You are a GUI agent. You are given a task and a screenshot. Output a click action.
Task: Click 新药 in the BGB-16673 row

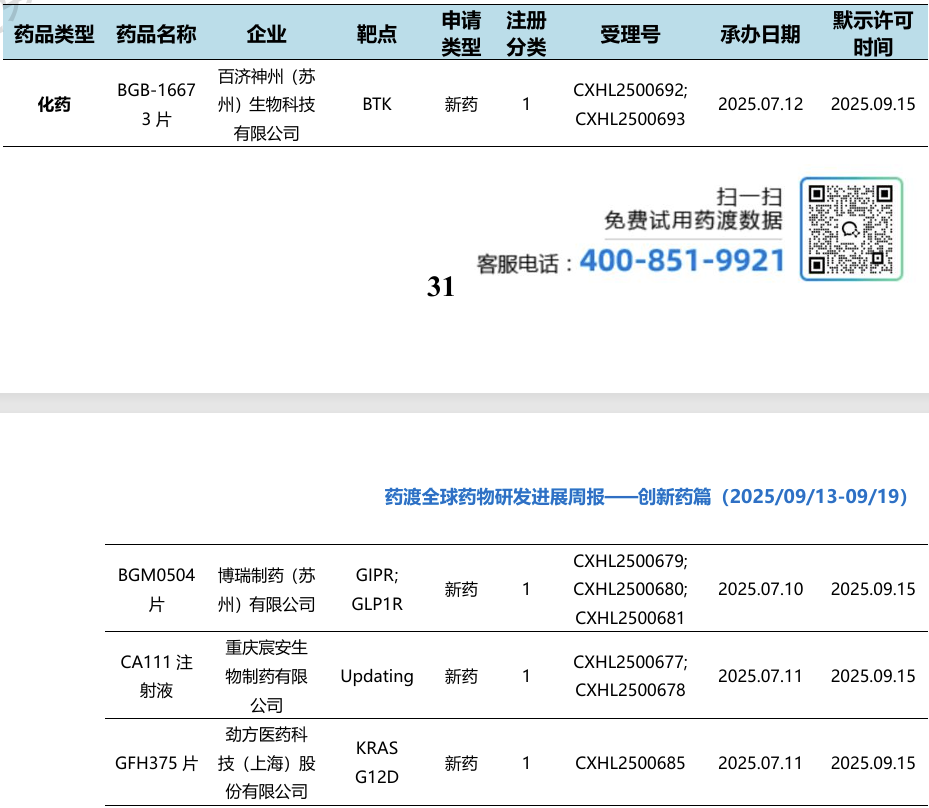pyautogui.click(x=461, y=104)
